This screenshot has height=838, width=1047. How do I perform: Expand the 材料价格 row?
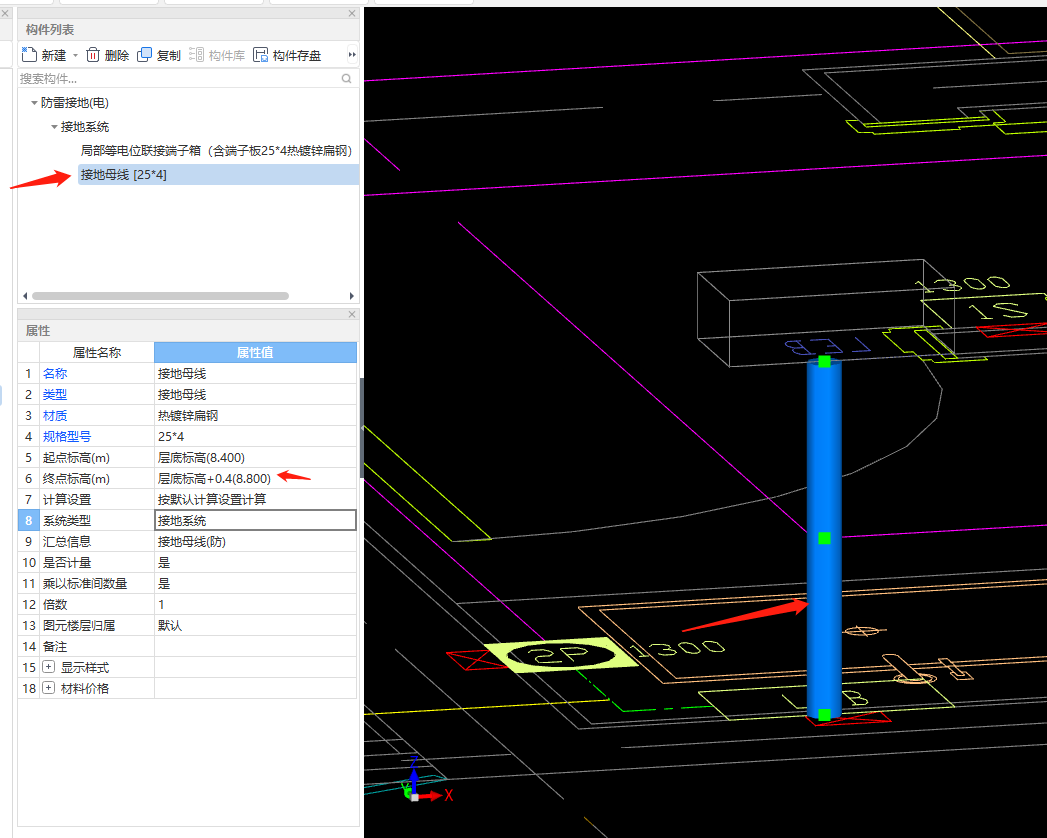pos(49,688)
